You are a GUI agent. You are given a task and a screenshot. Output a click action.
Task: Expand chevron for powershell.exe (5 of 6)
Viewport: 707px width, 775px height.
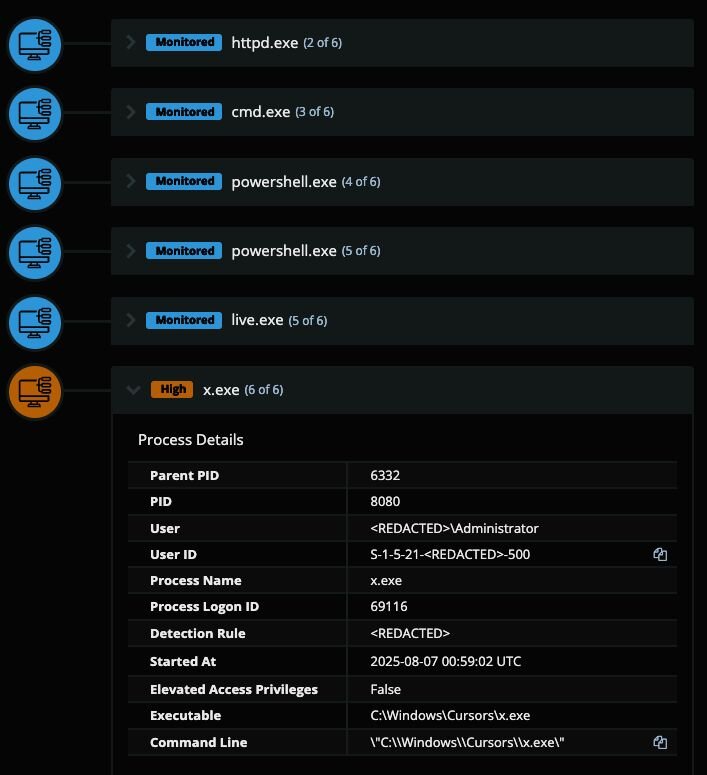click(x=130, y=251)
